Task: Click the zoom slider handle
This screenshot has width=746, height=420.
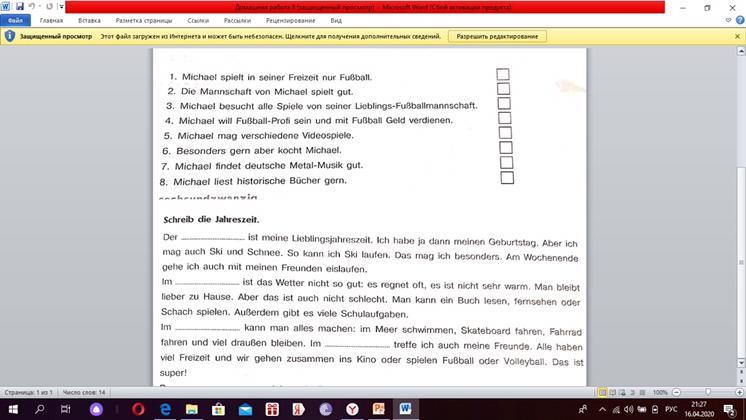Action: (x=708, y=392)
